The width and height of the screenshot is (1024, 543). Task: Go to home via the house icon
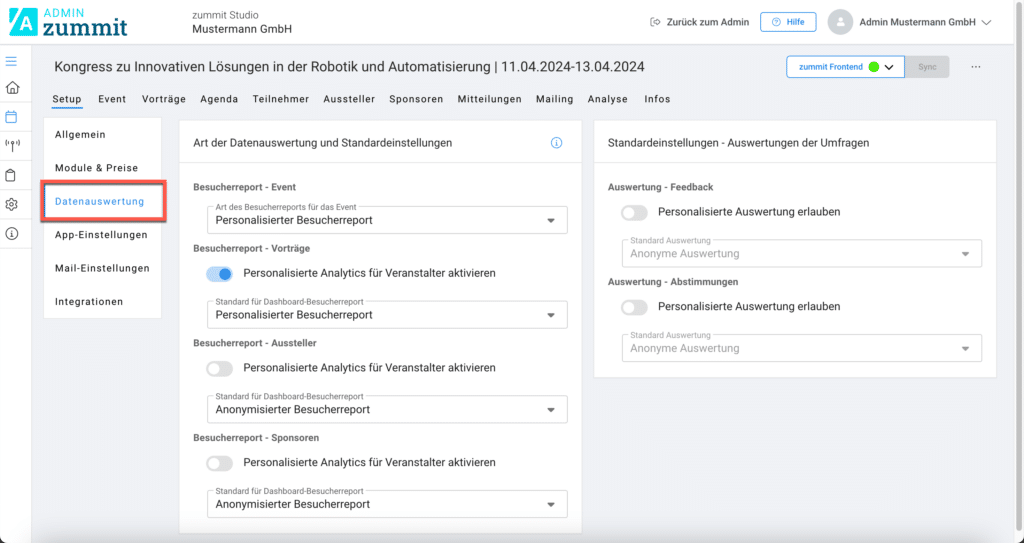(x=12, y=88)
